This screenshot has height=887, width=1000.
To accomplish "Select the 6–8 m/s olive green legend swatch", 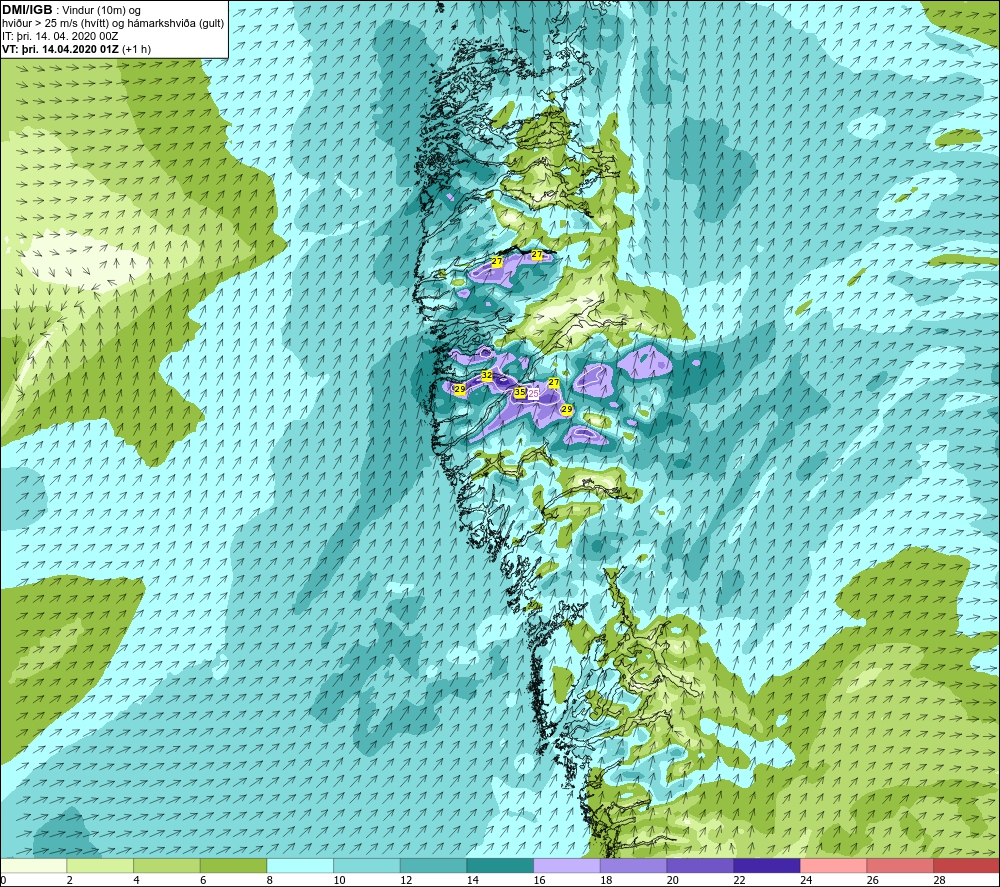I will [x=233, y=865].
